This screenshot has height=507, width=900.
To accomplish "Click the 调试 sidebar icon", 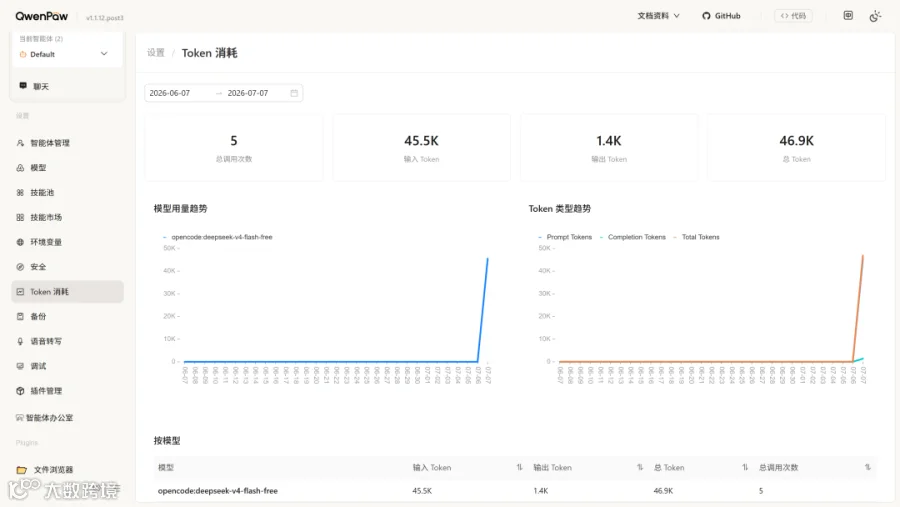I will tap(20, 366).
